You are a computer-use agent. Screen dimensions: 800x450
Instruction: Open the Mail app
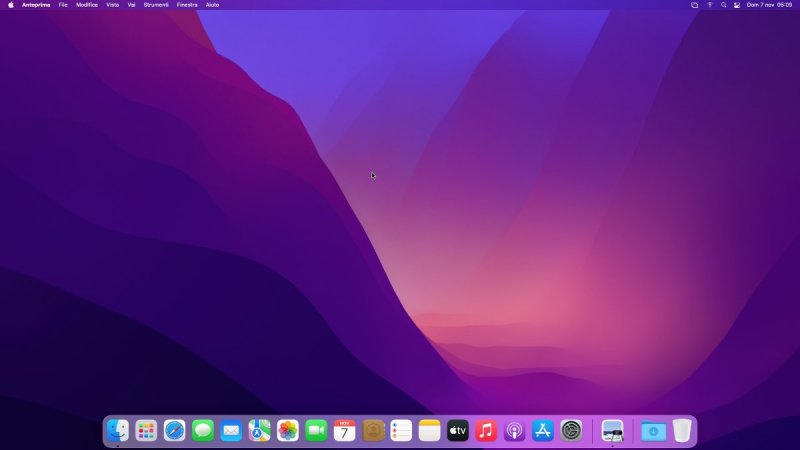point(231,431)
